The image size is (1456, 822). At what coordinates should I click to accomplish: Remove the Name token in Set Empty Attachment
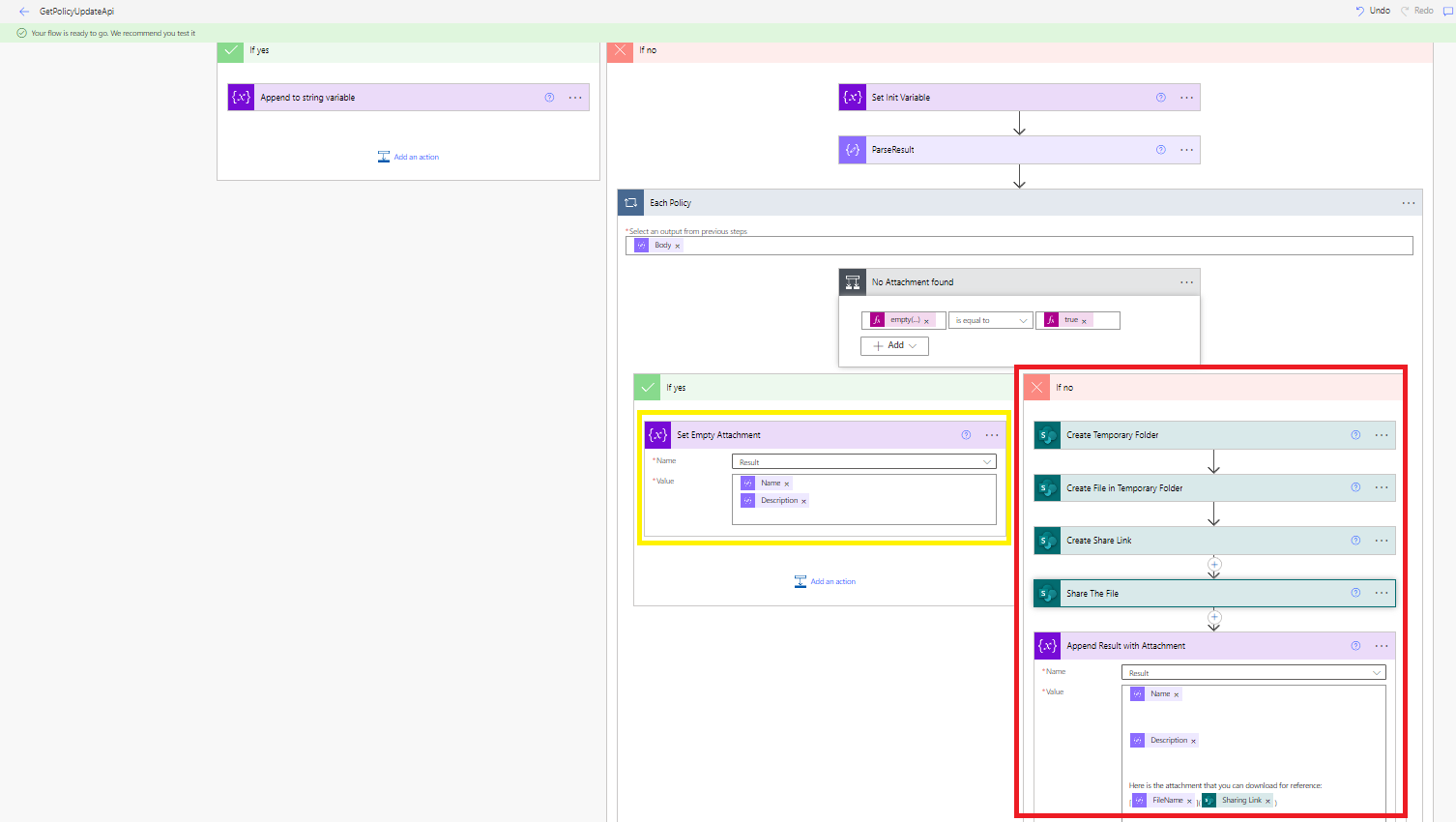coord(787,484)
